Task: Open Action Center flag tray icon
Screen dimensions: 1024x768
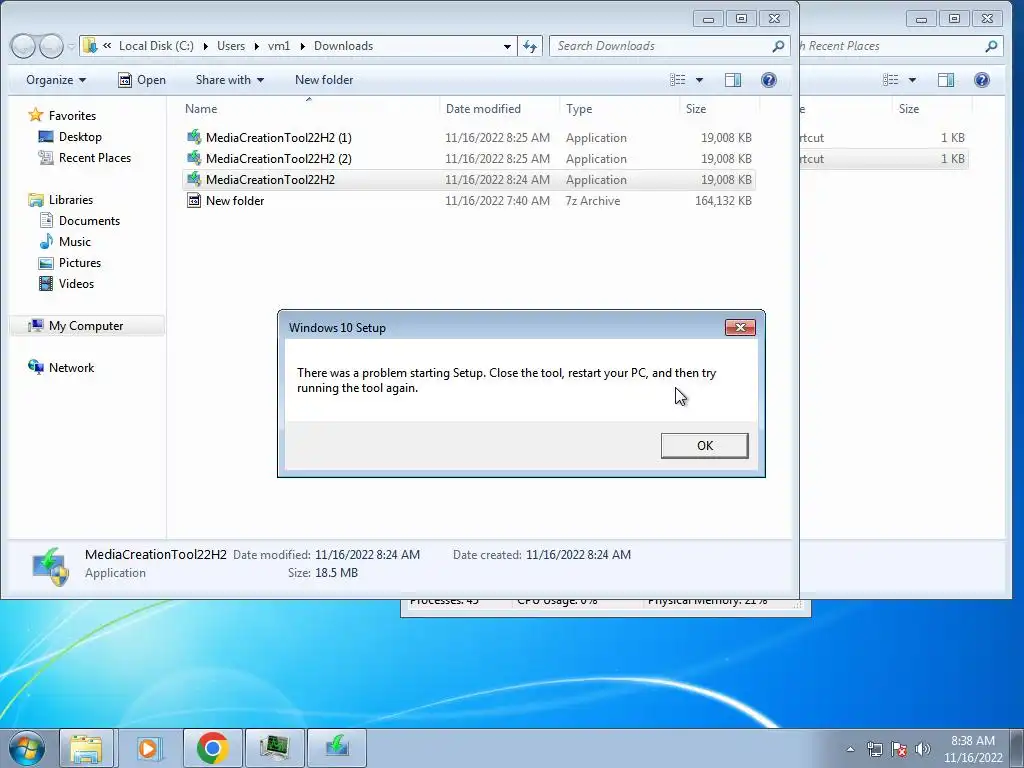Action: [x=899, y=749]
